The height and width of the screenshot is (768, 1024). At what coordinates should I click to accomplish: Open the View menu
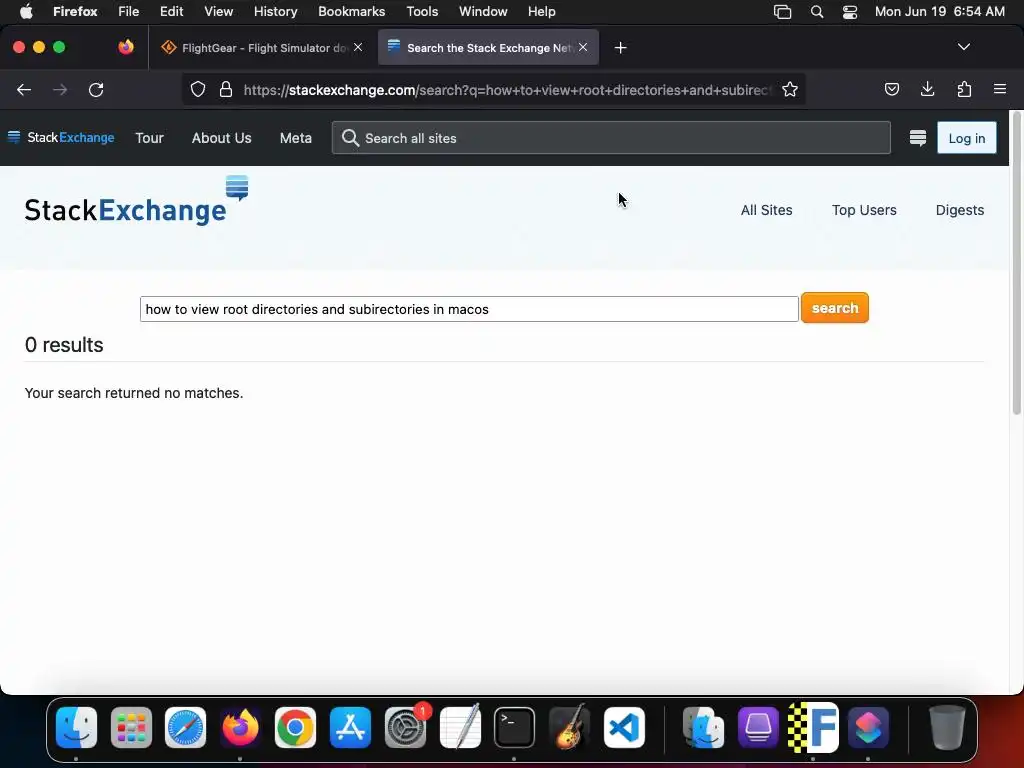tap(218, 11)
